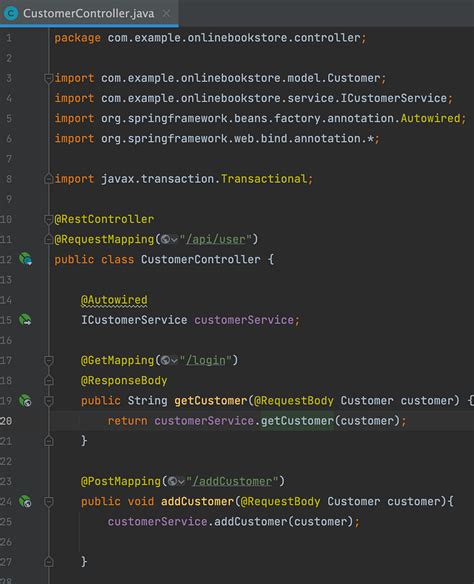The width and height of the screenshot is (474, 584).
Task: Select the CustomerController.java tab
Action: click(x=89, y=13)
